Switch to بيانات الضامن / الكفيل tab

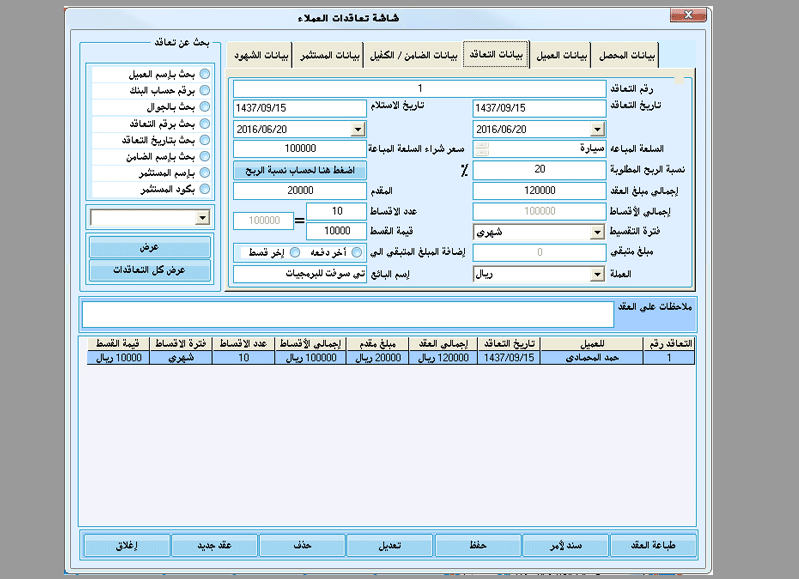pyautogui.click(x=413, y=55)
